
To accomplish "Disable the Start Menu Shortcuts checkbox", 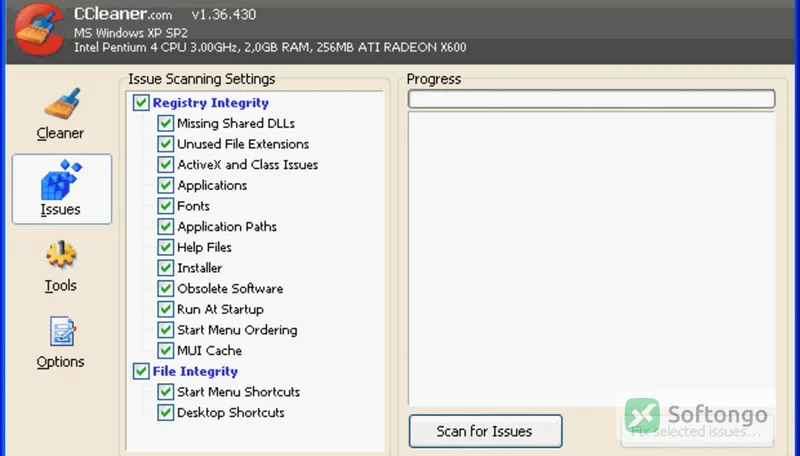I will [165, 392].
